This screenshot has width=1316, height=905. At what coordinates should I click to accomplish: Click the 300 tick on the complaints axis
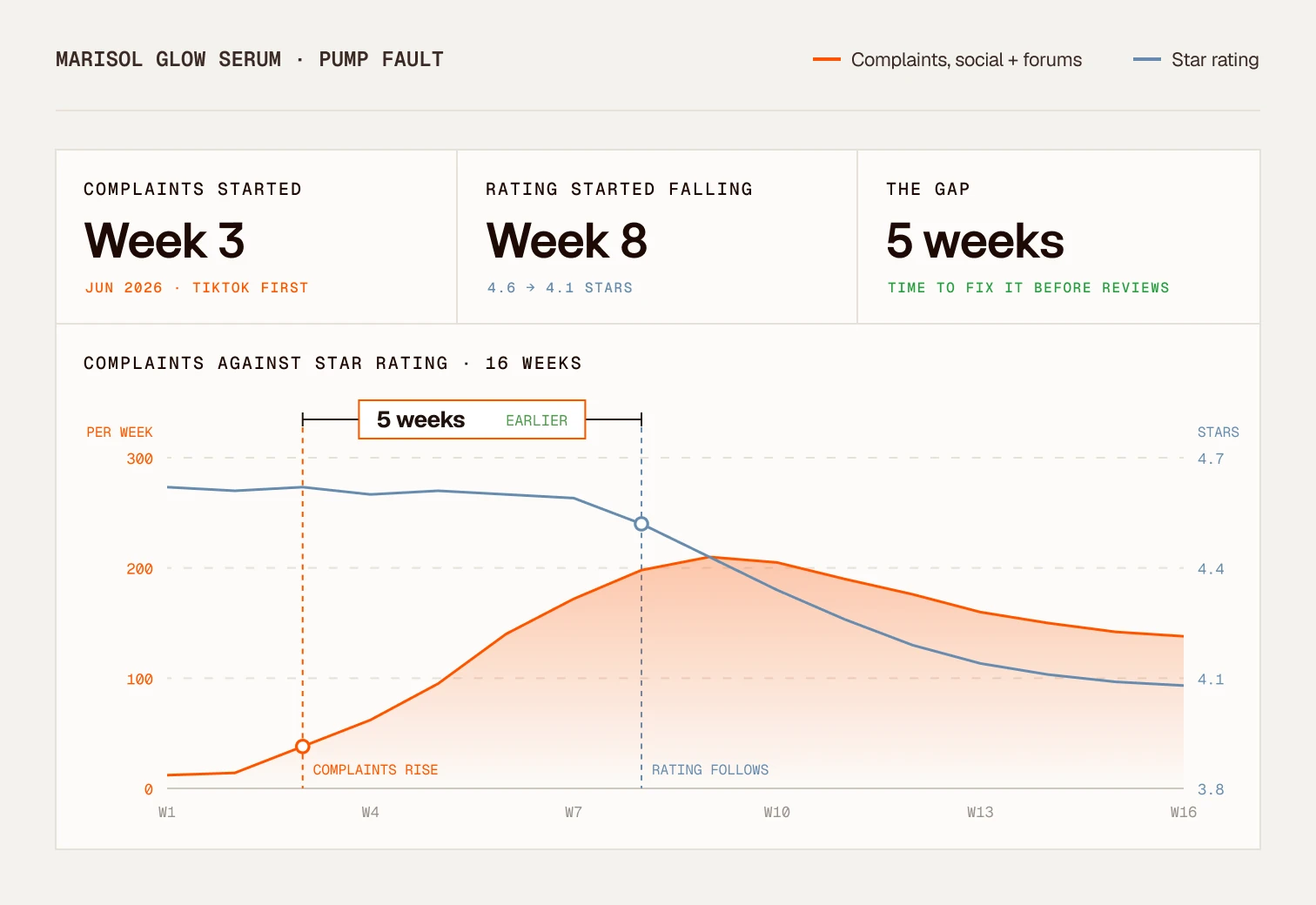139,459
